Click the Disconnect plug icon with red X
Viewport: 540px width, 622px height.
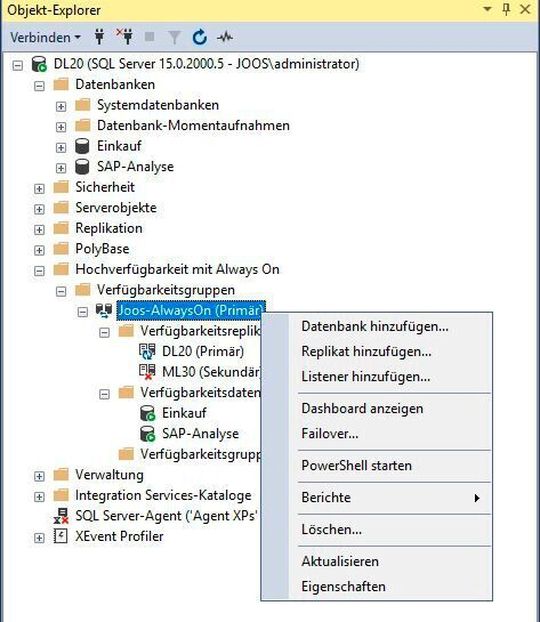pos(125,37)
